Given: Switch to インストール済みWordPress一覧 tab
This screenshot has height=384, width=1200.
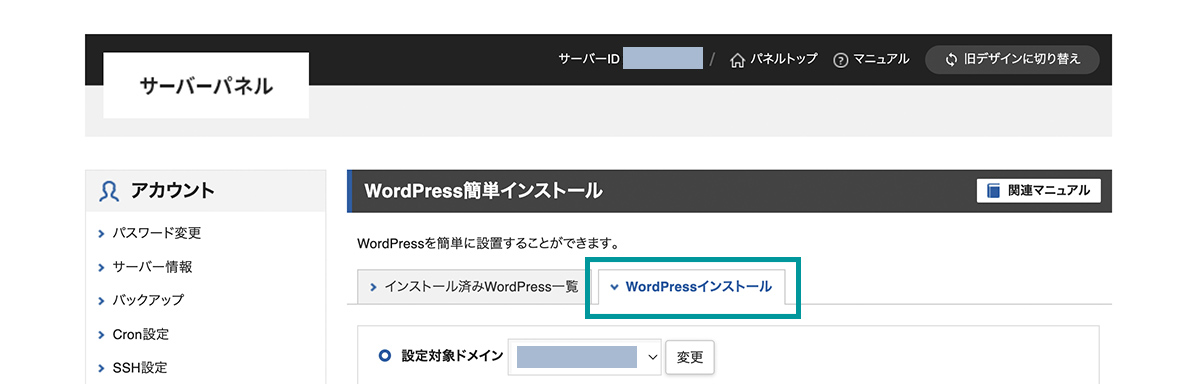Looking at the screenshot, I should [473, 287].
